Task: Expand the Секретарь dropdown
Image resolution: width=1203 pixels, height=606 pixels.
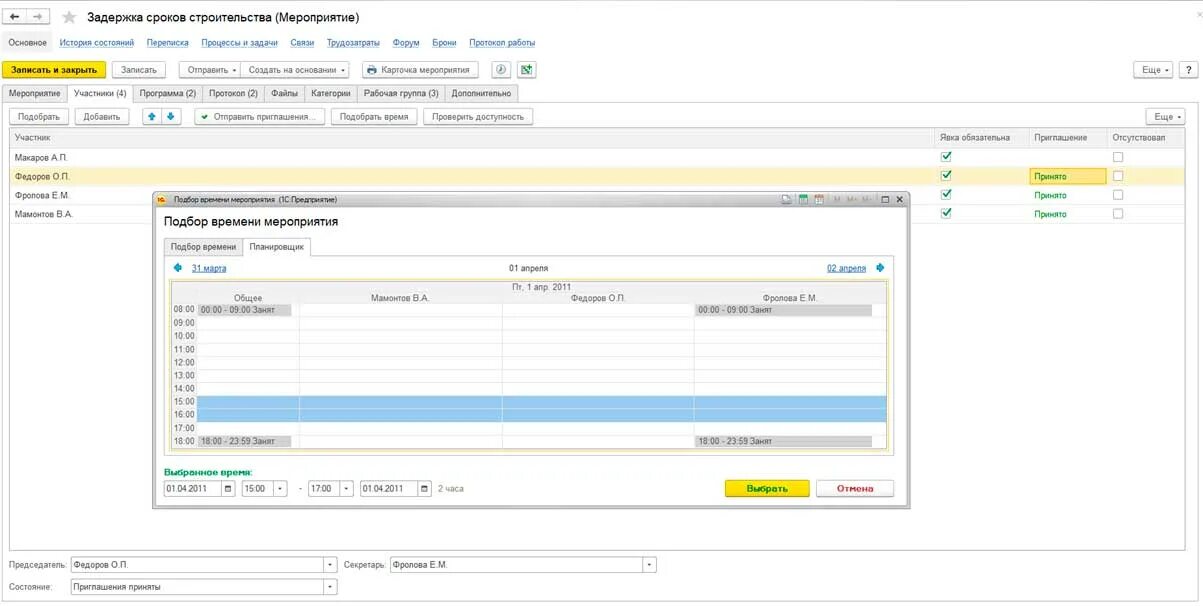Action: pyautogui.click(x=650, y=565)
